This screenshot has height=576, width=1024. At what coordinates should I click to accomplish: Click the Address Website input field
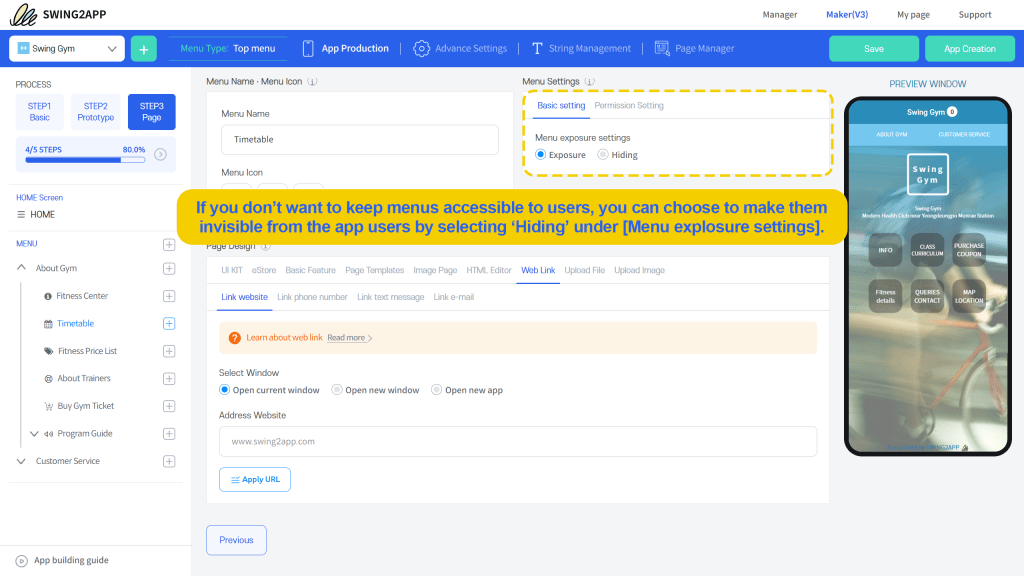pos(518,441)
